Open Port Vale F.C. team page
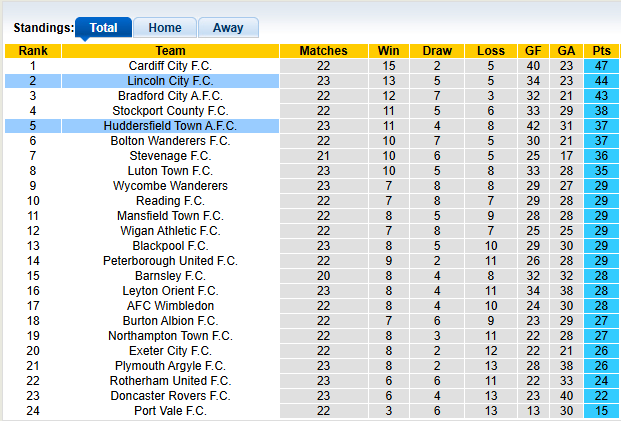The height and width of the screenshot is (421, 621). pyautogui.click(x=170, y=411)
